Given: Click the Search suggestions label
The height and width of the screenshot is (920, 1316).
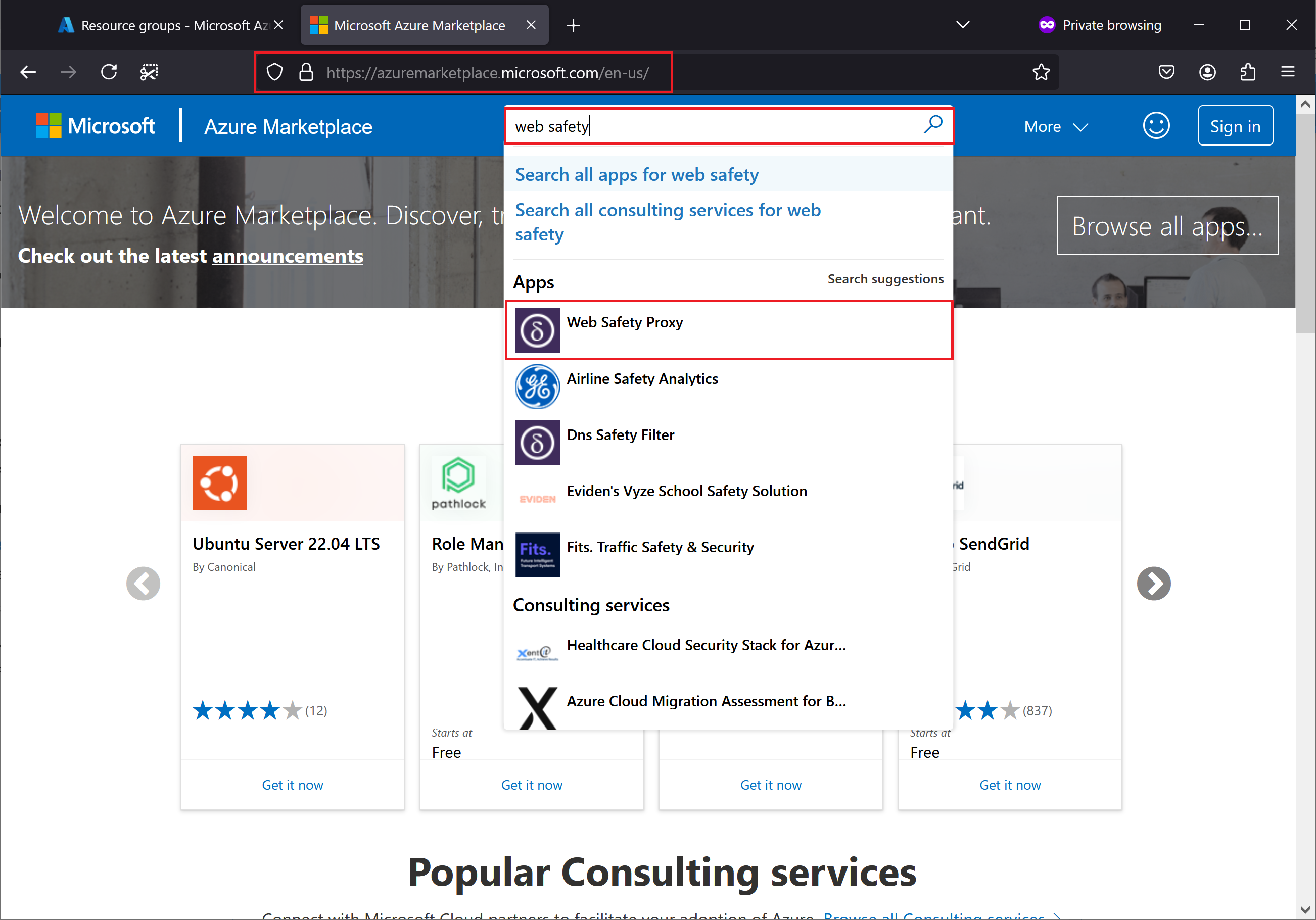Looking at the screenshot, I should click(885, 279).
